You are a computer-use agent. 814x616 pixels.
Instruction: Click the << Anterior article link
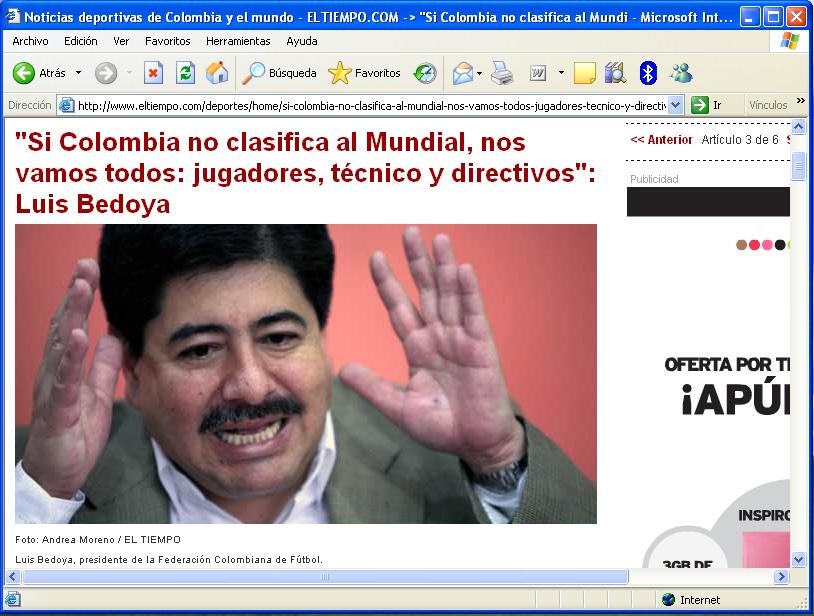(661, 140)
